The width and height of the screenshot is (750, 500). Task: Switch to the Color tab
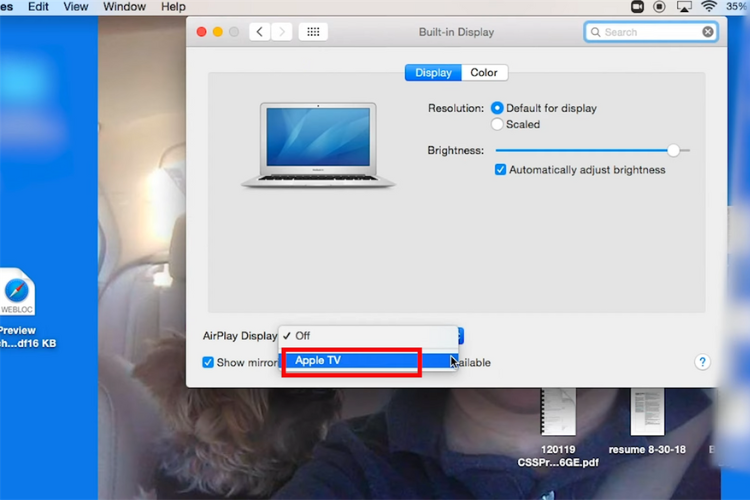pyautogui.click(x=484, y=73)
